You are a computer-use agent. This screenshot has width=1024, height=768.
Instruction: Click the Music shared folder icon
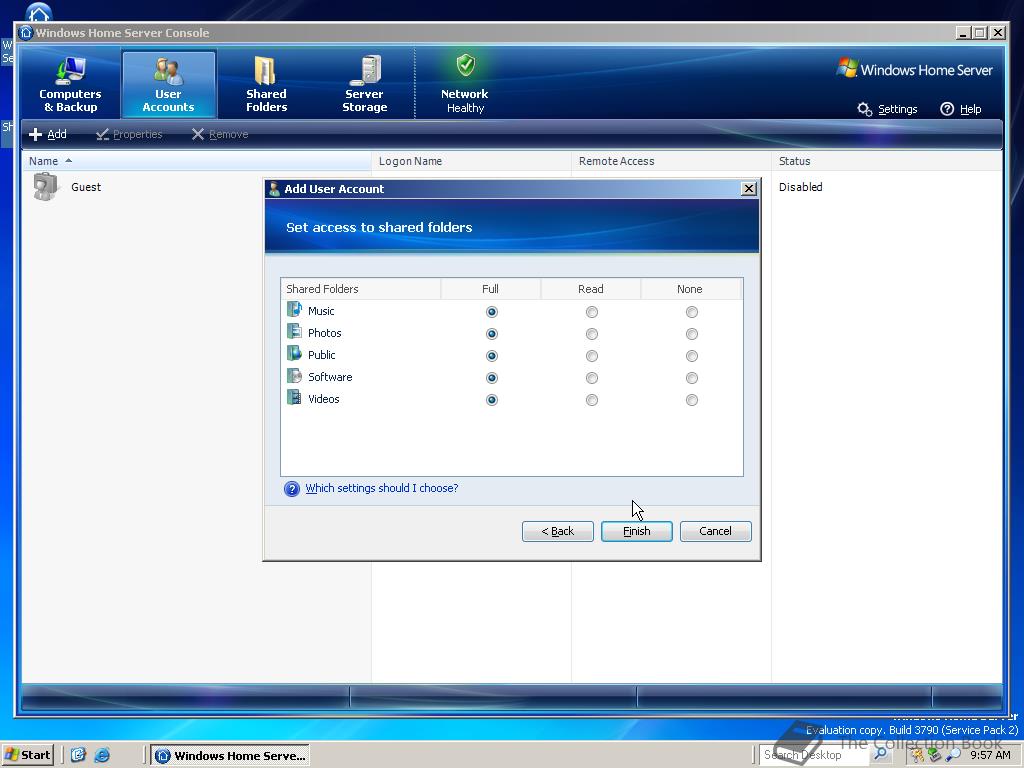tap(295, 310)
